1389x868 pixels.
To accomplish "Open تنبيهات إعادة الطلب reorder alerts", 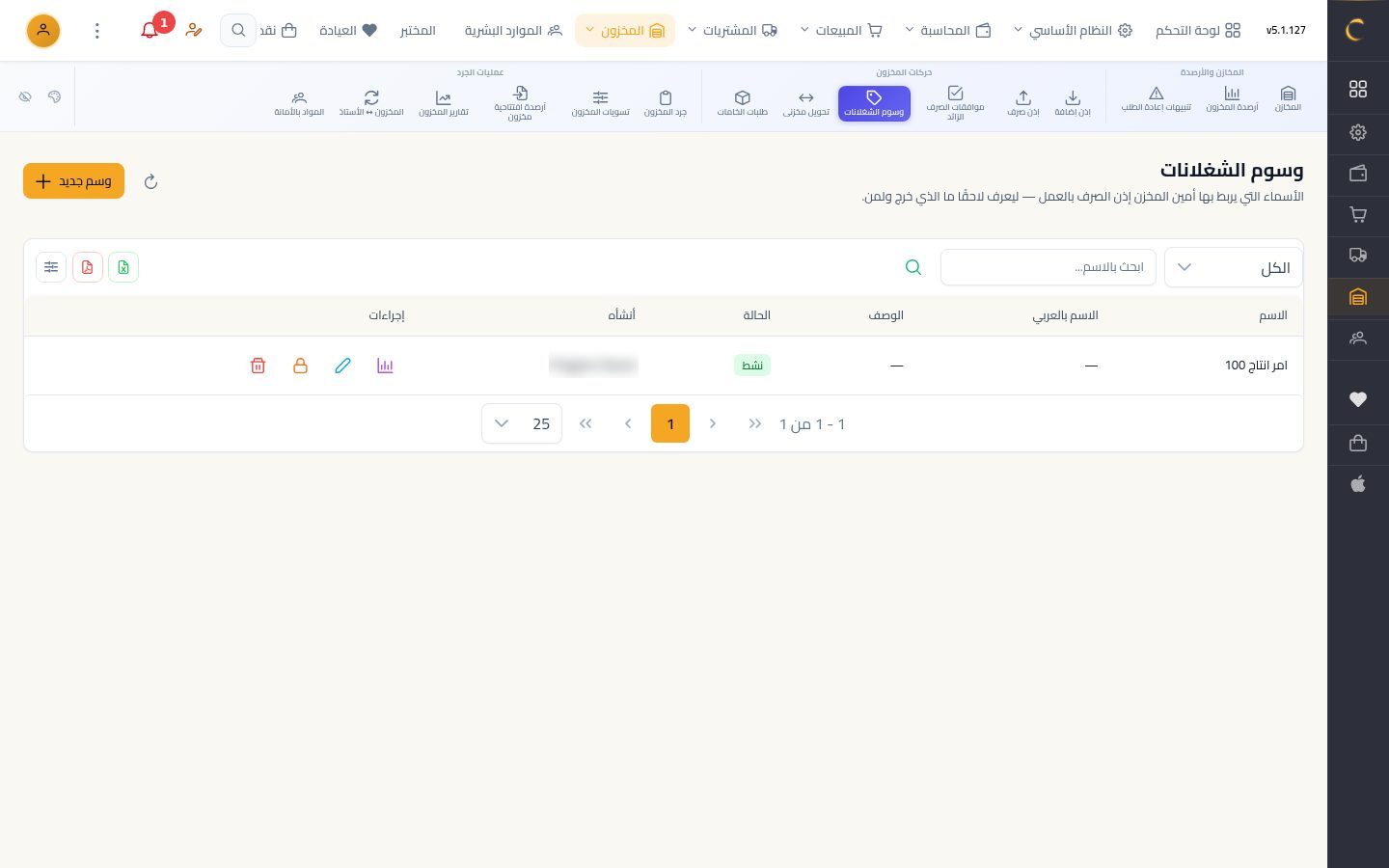I will point(1156,99).
